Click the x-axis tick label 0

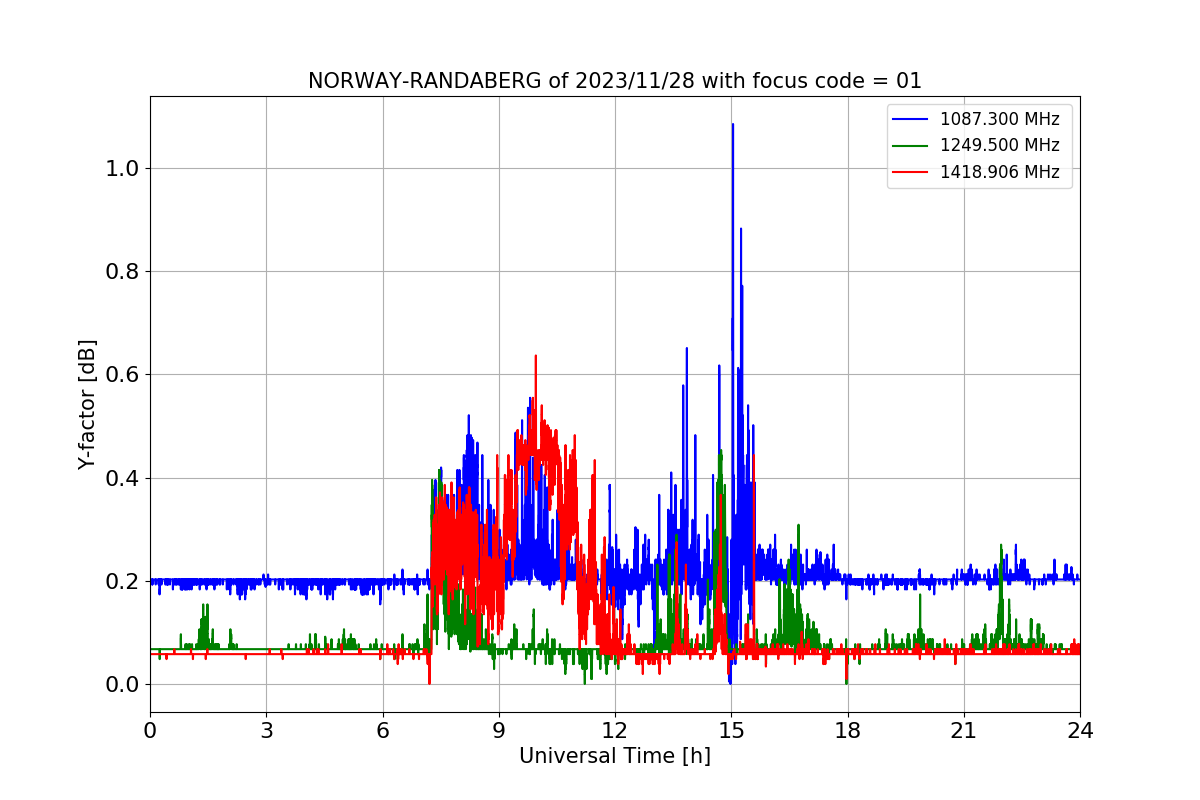point(150,731)
